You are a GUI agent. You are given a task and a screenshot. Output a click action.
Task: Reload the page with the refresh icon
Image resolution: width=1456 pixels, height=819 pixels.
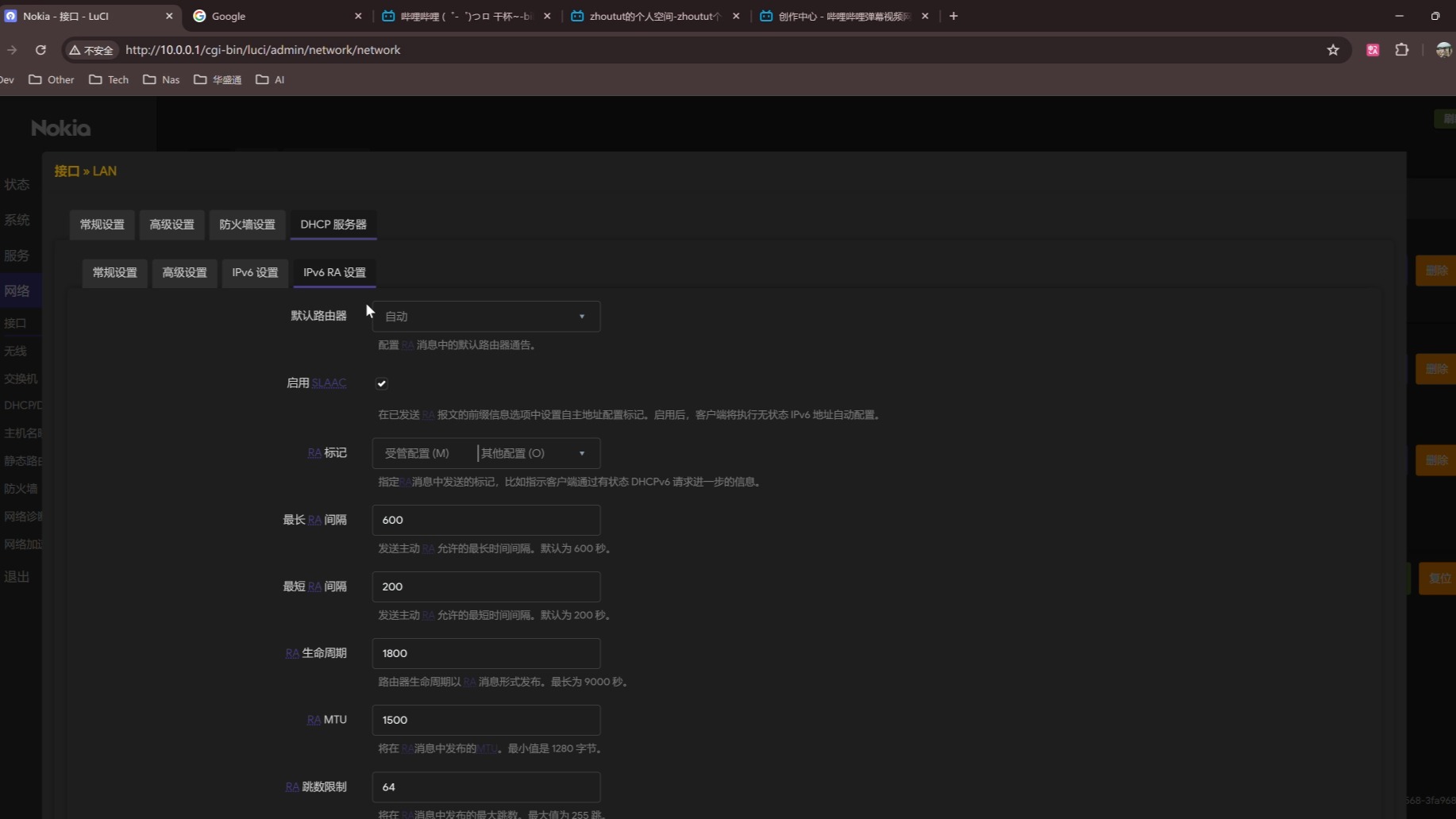coord(40,50)
